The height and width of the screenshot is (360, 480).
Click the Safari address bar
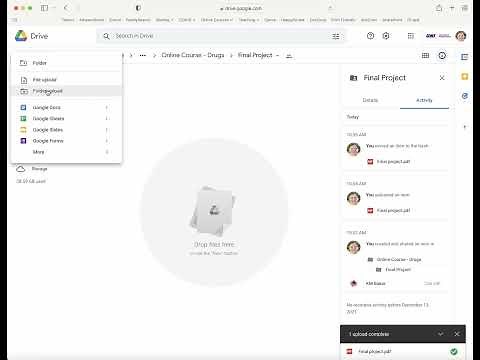coord(241,8)
